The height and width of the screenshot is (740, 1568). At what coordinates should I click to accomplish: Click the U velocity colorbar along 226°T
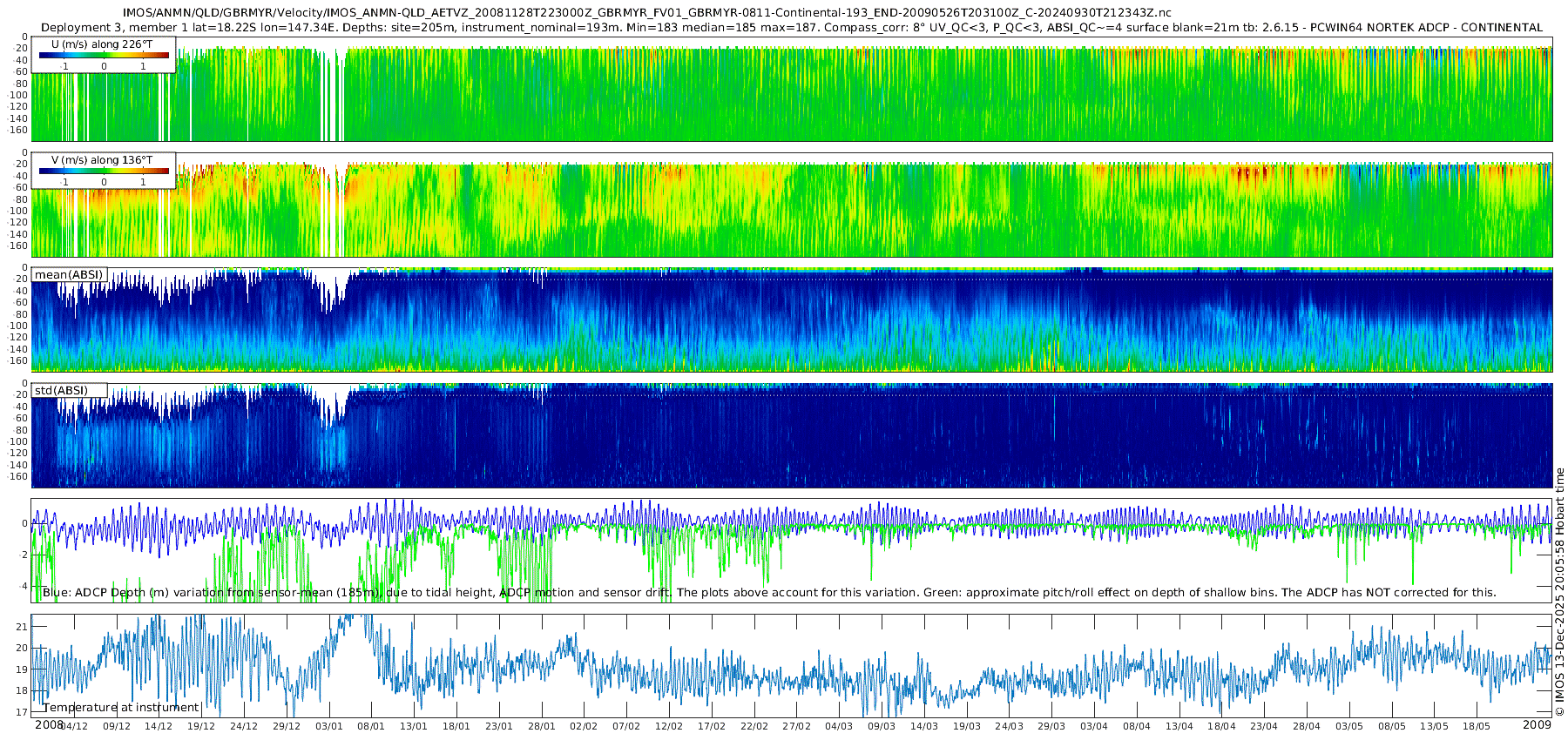click(x=104, y=56)
